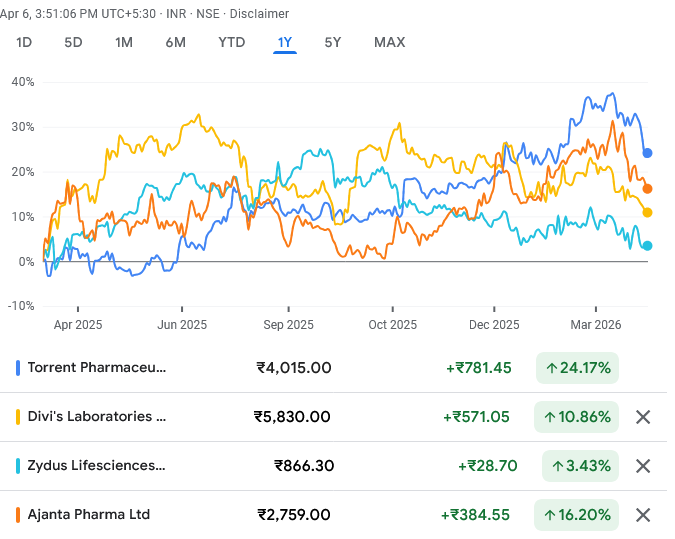Click the blue Torrent line endpoint dot
Screen dimensions: 675x539
[647, 153]
